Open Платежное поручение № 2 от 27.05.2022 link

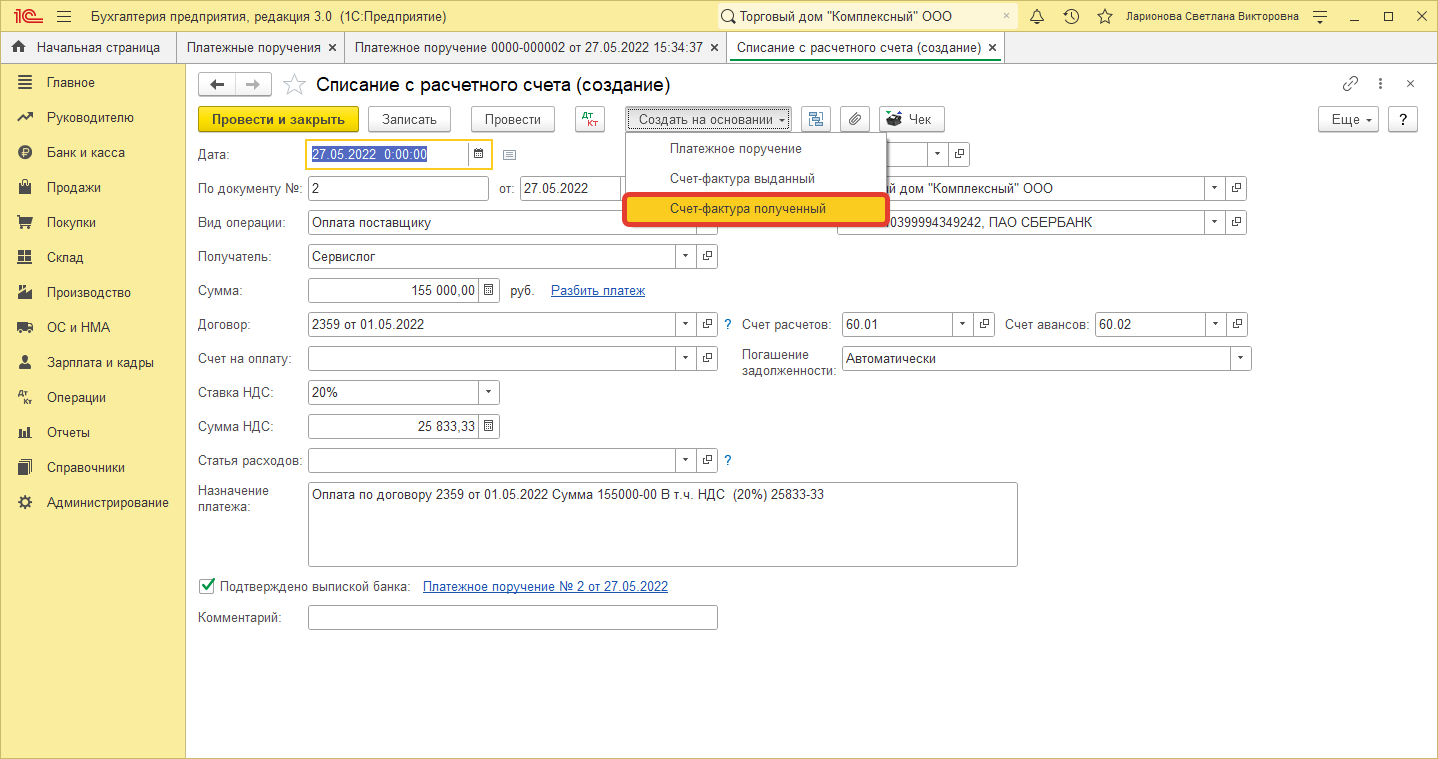[545, 587]
